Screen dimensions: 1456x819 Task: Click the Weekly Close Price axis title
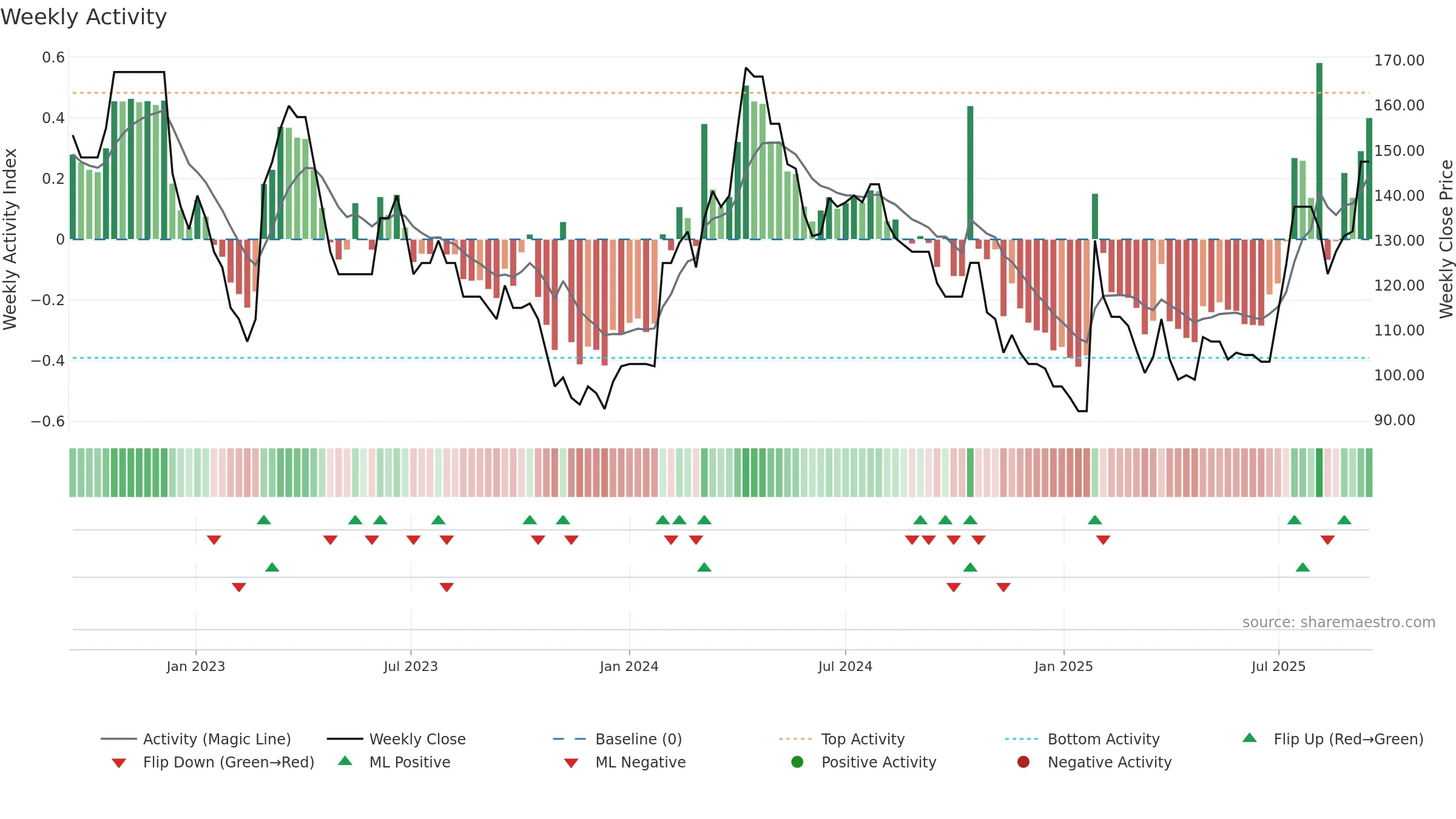tap(1446, 239)
